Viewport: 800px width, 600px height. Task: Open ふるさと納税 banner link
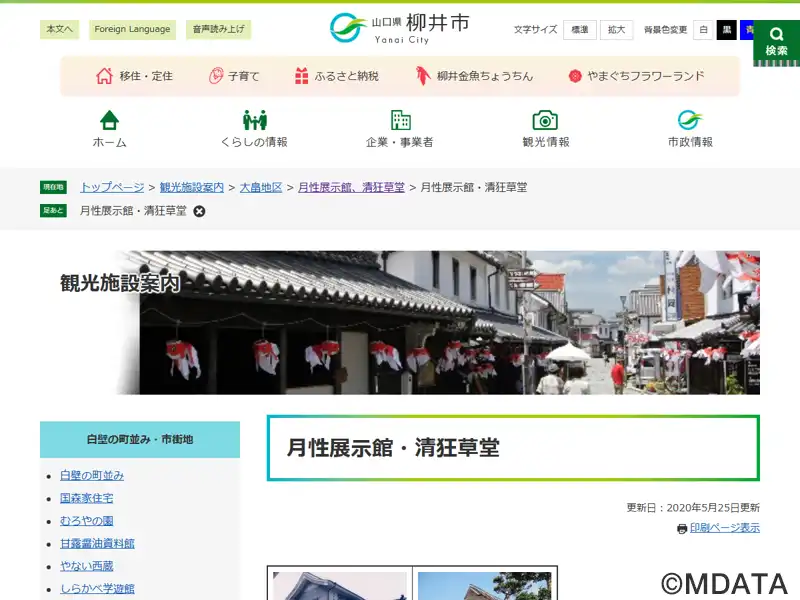point(337,76)
